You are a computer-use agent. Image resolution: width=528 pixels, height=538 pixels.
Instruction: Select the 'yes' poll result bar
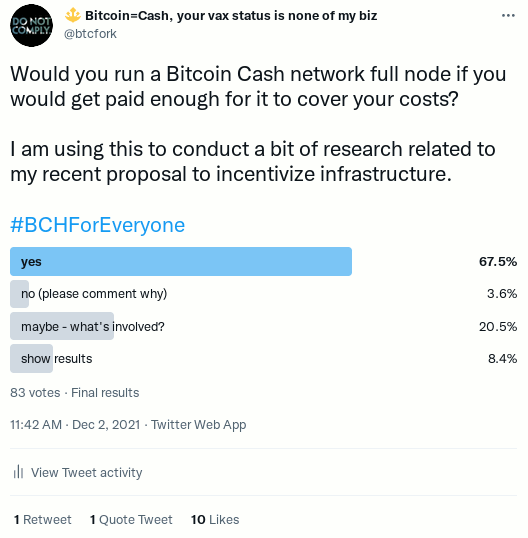click(181, 261)
